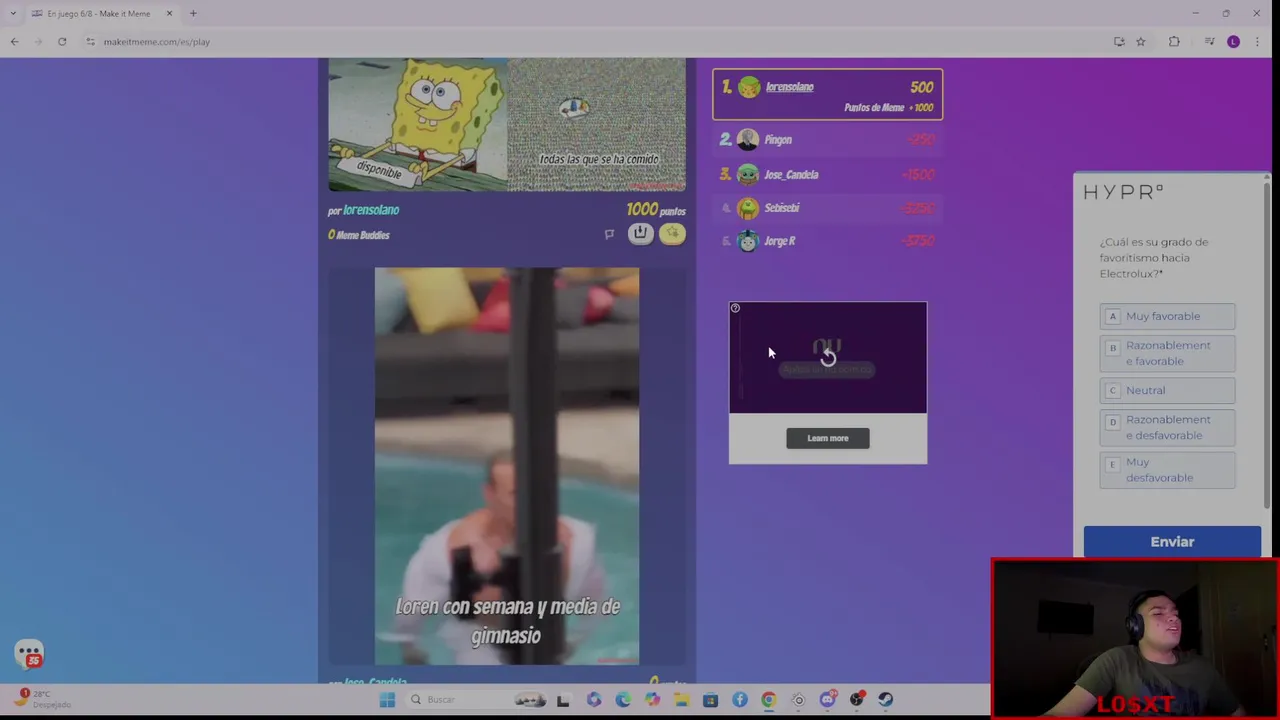Open the Extensions puzzle icon
1280x720 pixels.
1174,41
